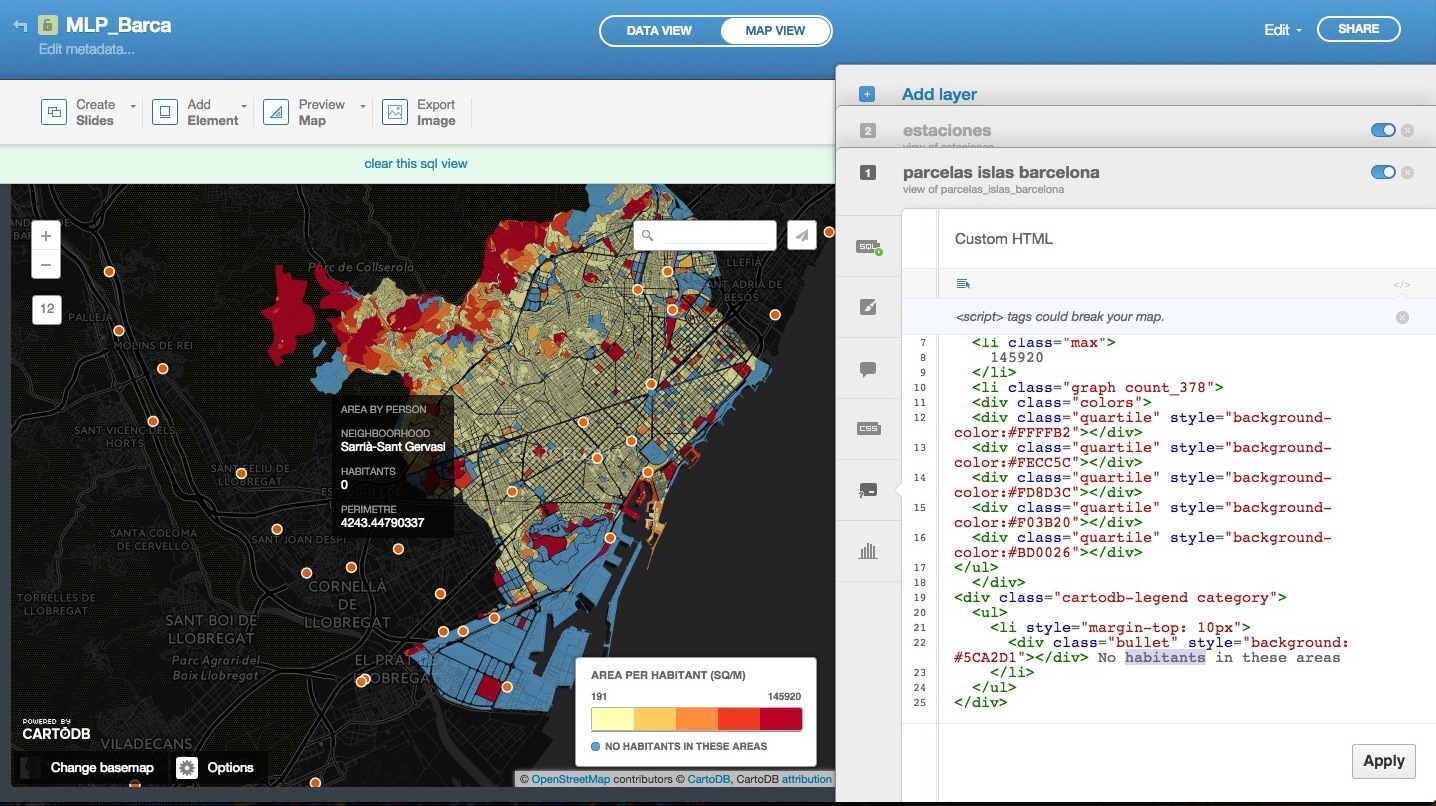This screenshot has height=806, width=1436.
Task: Apply the custom HTML legend
Action: pos(1383,761)
